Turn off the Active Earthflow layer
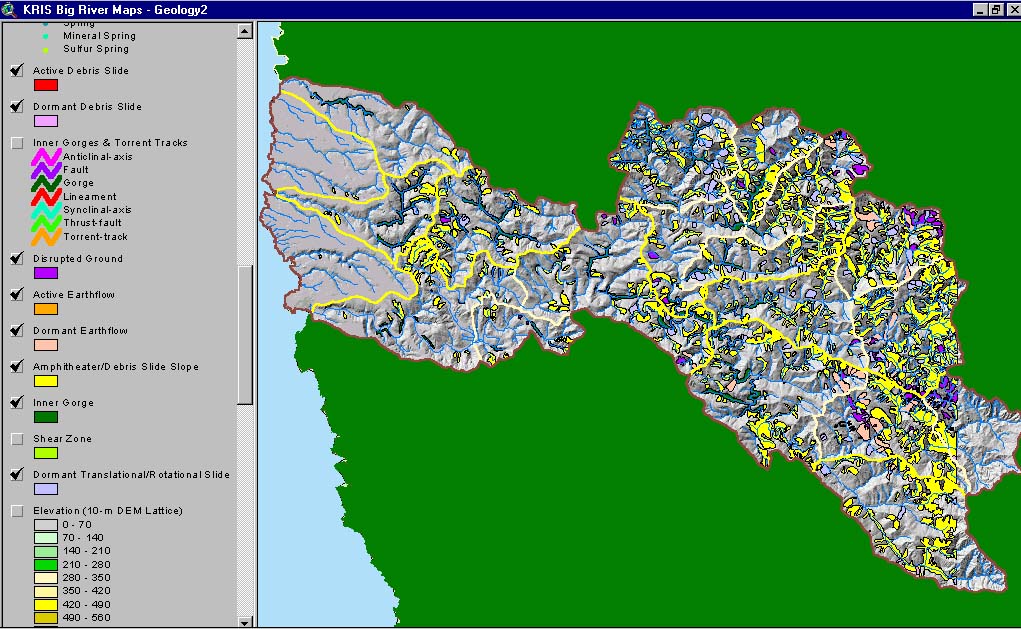 (x=17, y=294)
